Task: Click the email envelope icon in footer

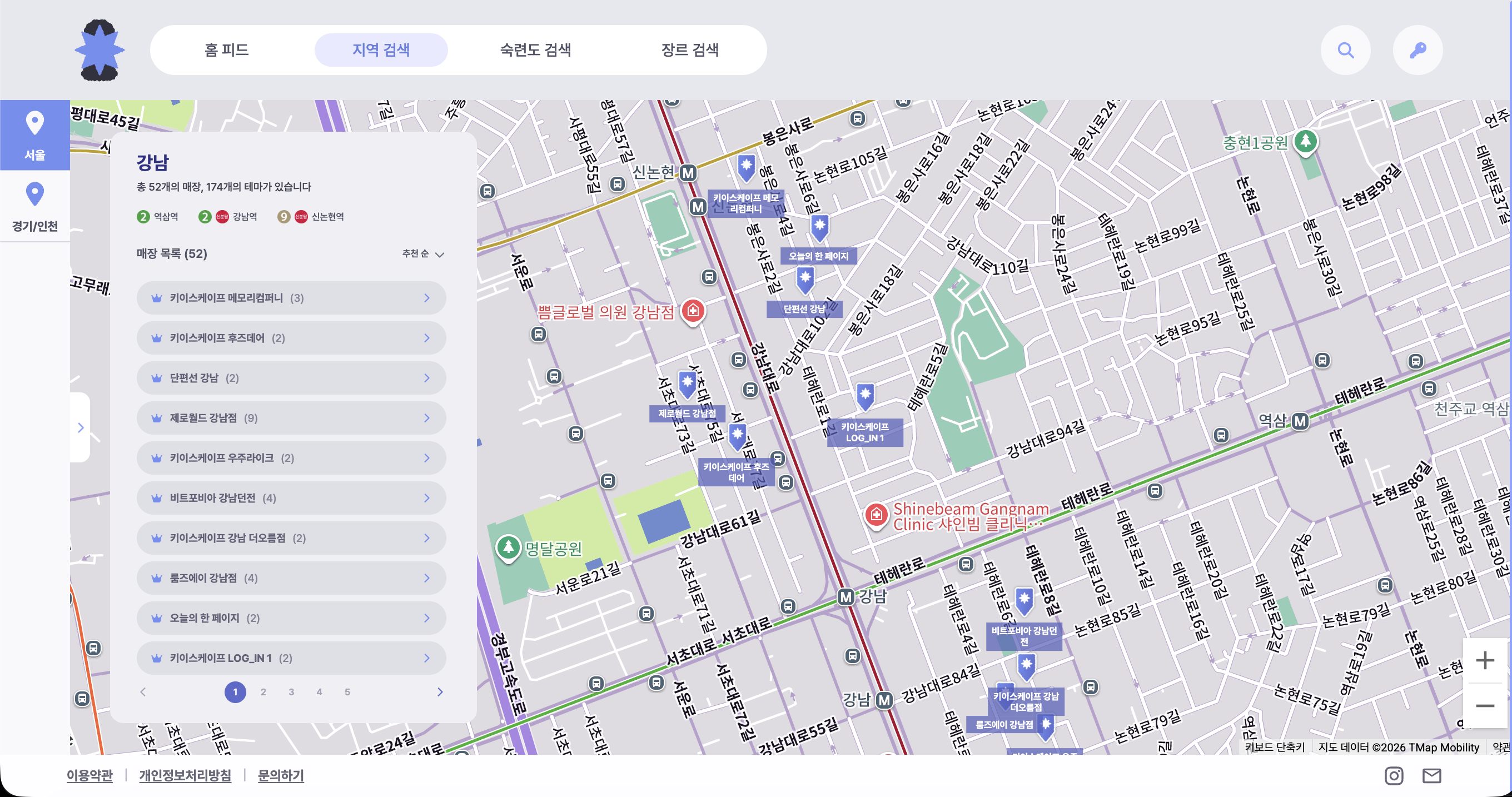Action: 1431,775
